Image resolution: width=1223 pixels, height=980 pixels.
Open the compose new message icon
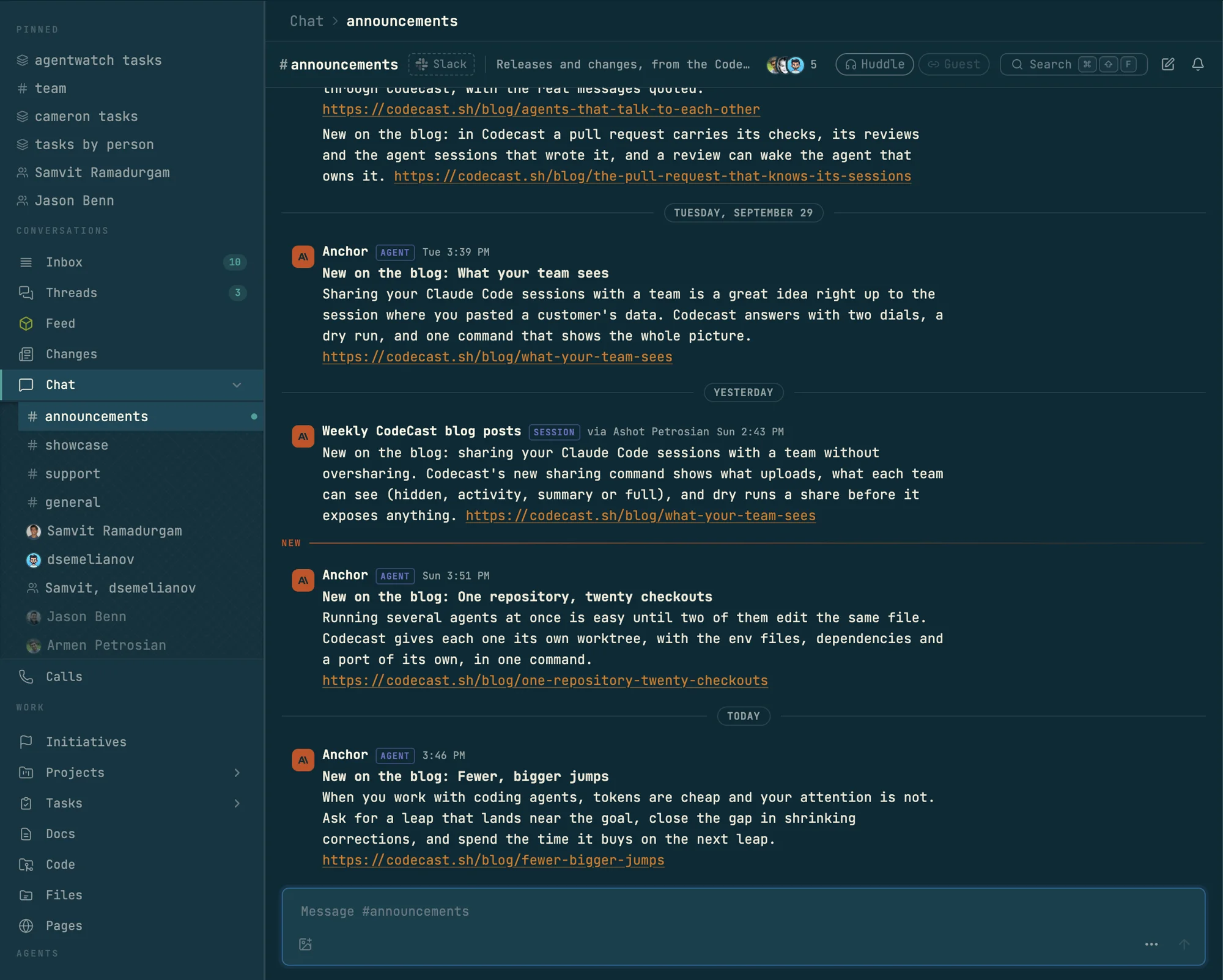[1167, 64]
